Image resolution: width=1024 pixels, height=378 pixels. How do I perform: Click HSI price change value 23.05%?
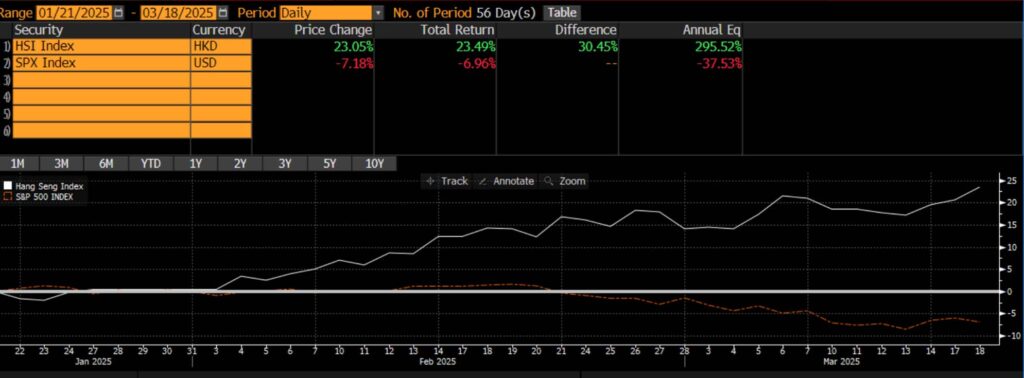pyautogui.click(x=353, y=46)
